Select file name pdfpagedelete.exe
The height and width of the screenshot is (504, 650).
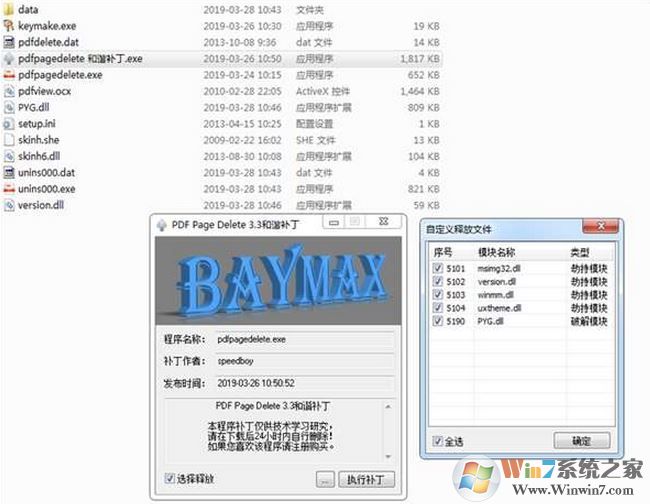click(x=60, y=75)
